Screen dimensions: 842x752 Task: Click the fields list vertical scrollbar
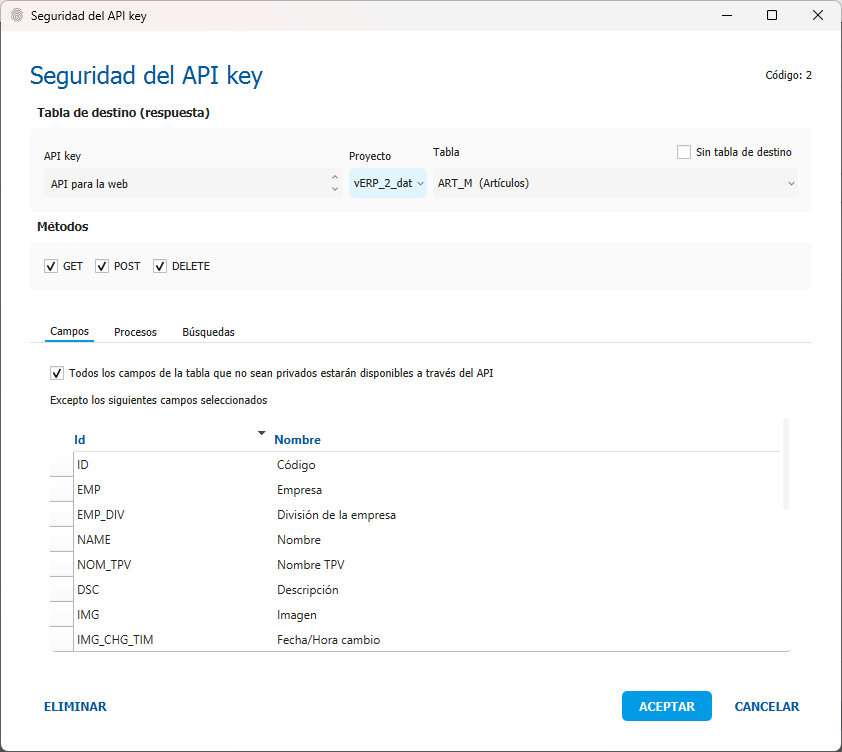coord(785,465)
